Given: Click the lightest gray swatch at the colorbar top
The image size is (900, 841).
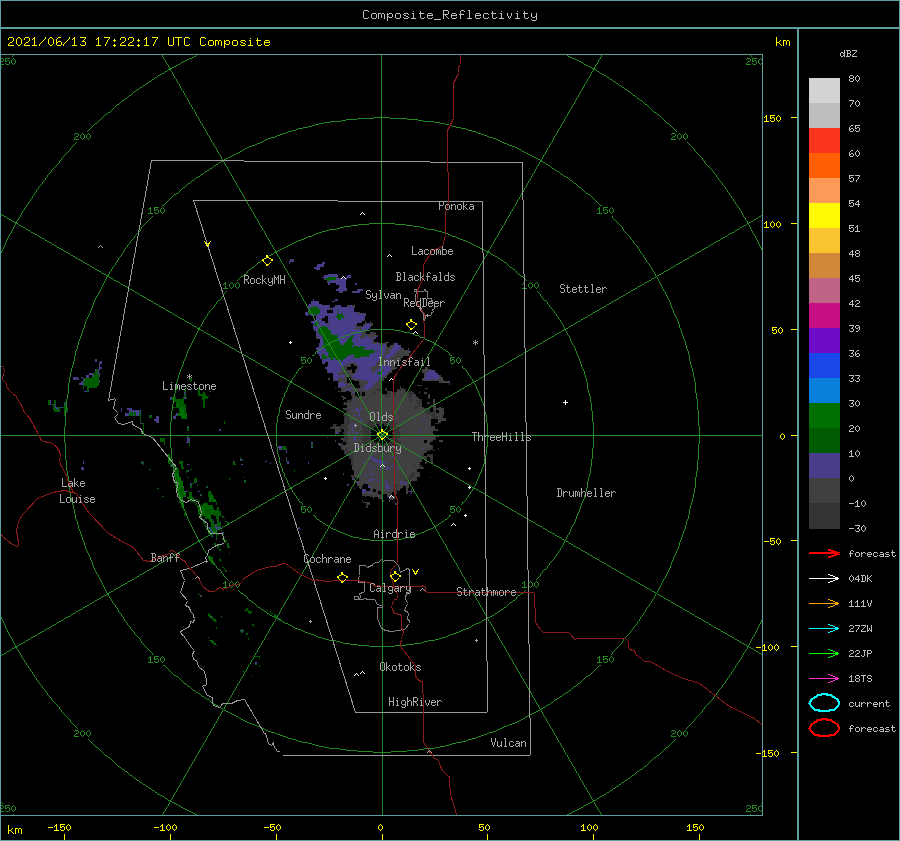Looking at the screenshot, I should pyautogui.click(x=824, y=91).
